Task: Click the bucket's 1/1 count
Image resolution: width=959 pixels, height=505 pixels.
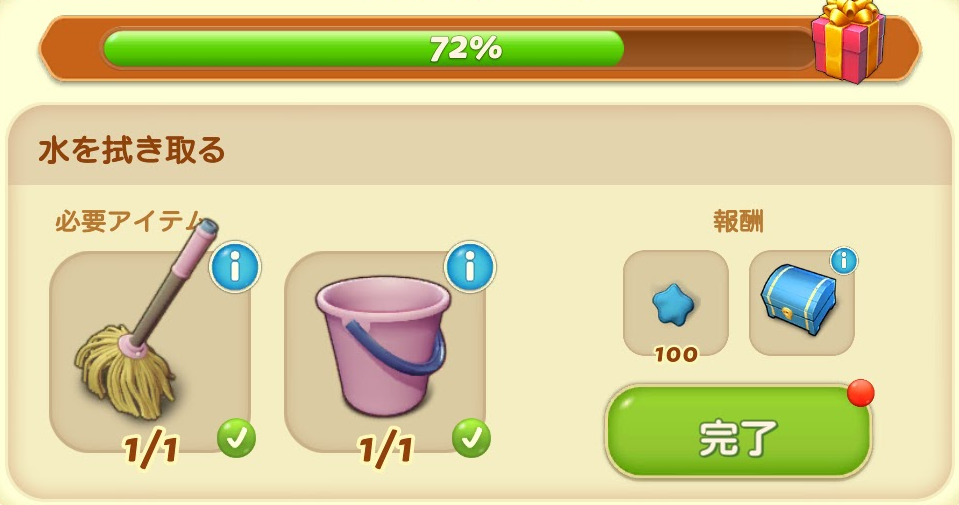Action: (x=385, y=451)
